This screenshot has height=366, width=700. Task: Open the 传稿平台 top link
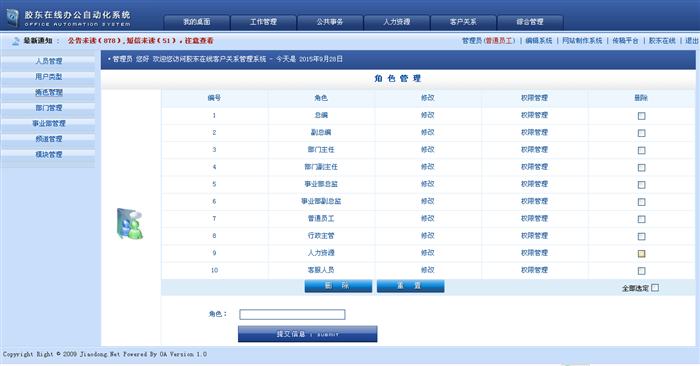625,41
